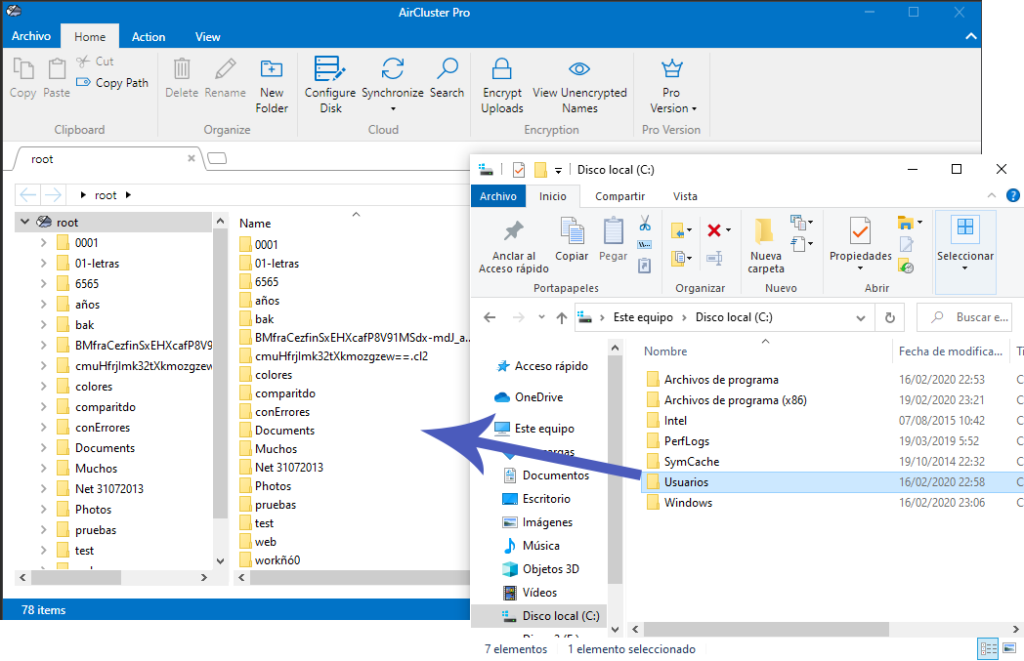Close the root tab in AirCluster

(x=191, y=158)
